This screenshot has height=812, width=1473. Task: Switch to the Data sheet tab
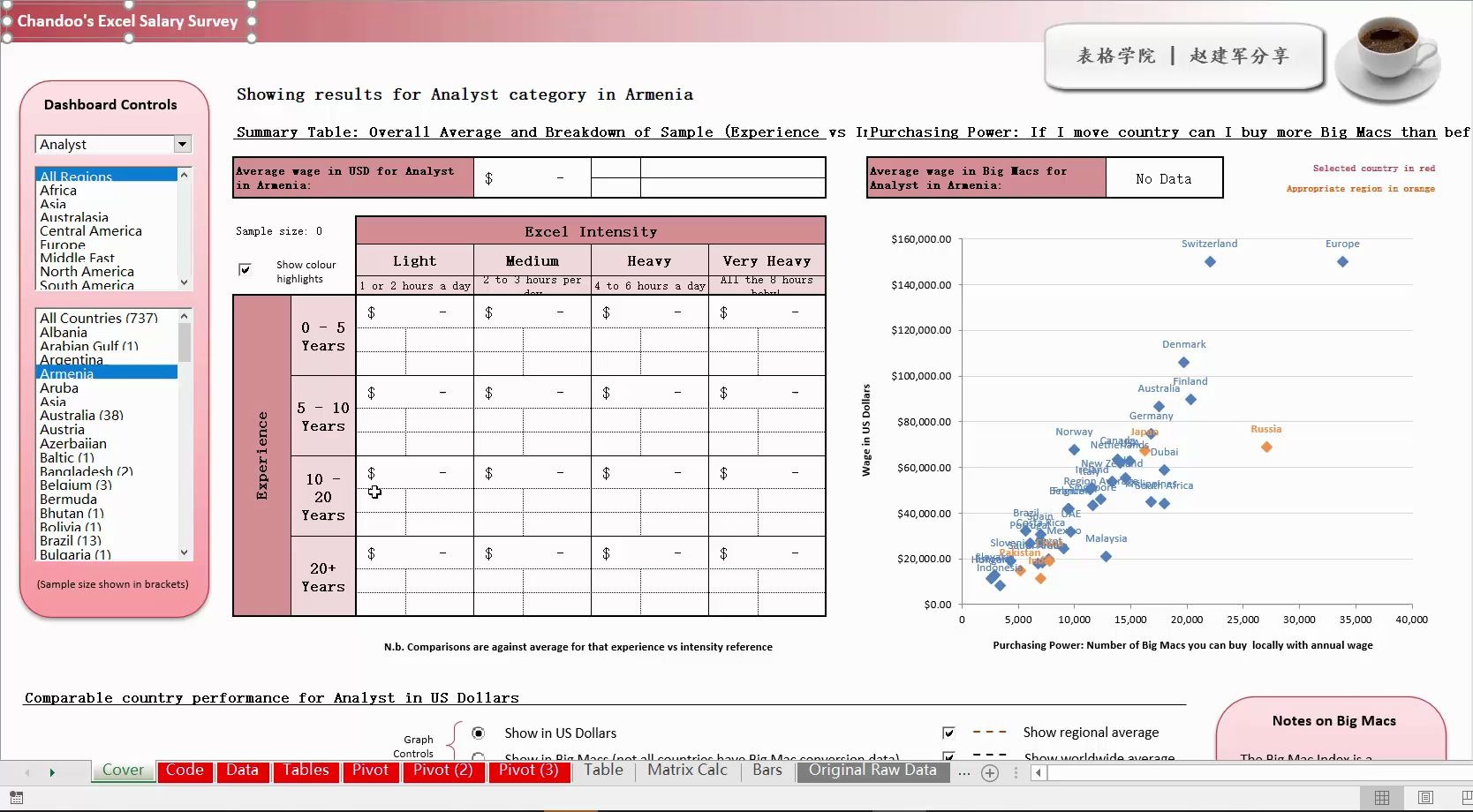pos(242,770)
